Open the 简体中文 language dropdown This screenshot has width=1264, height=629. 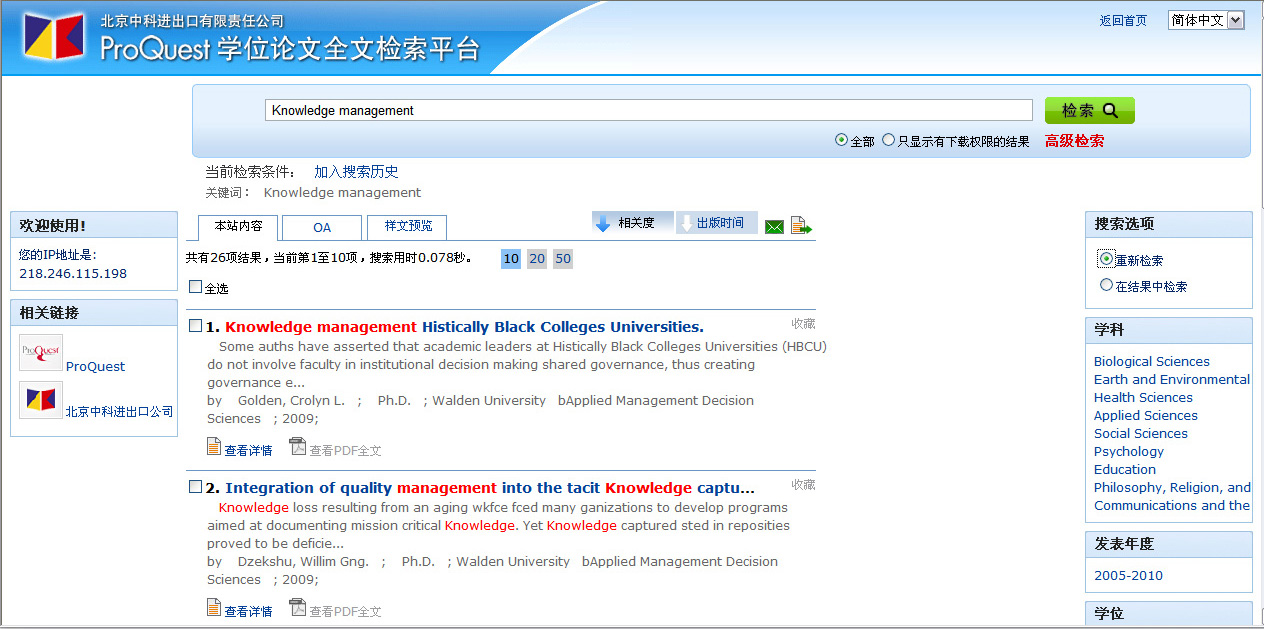pyautogui.click(x=1205, y=20)
